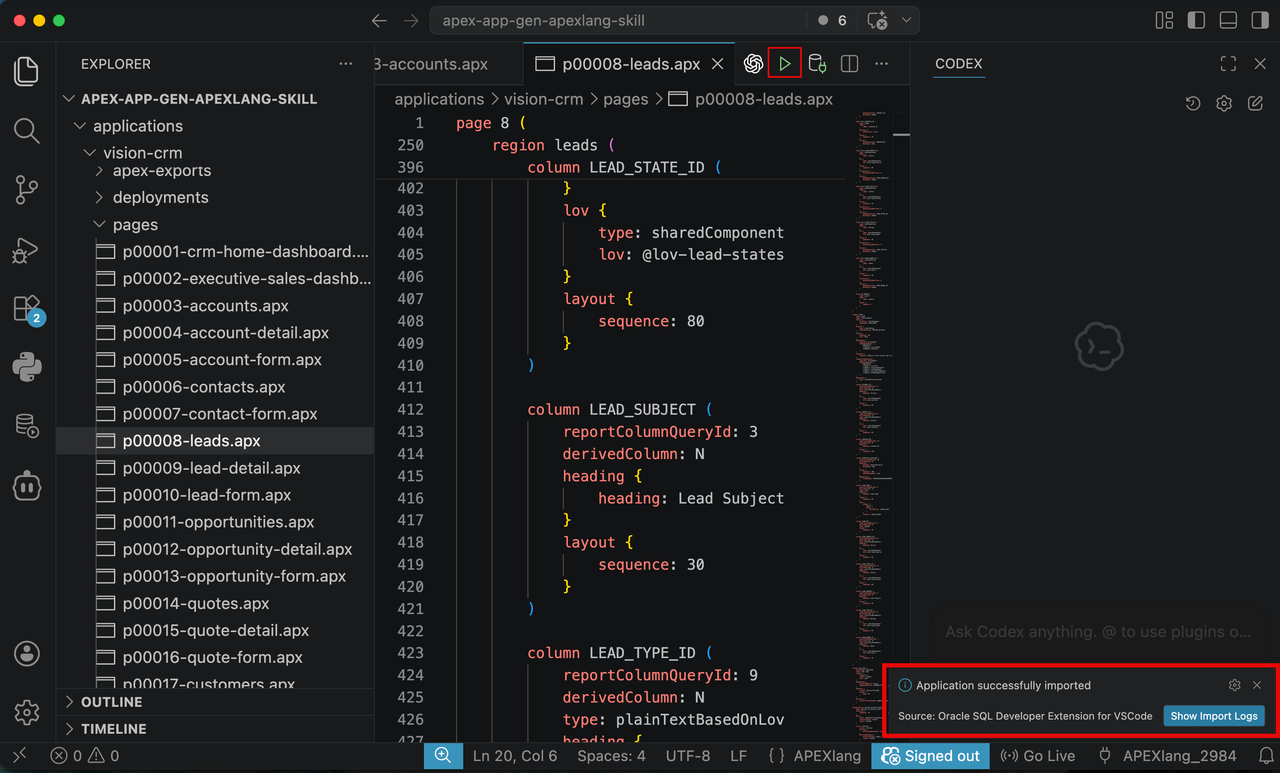Open the Source Control view

pyautogui.click(x=27, y=190)
